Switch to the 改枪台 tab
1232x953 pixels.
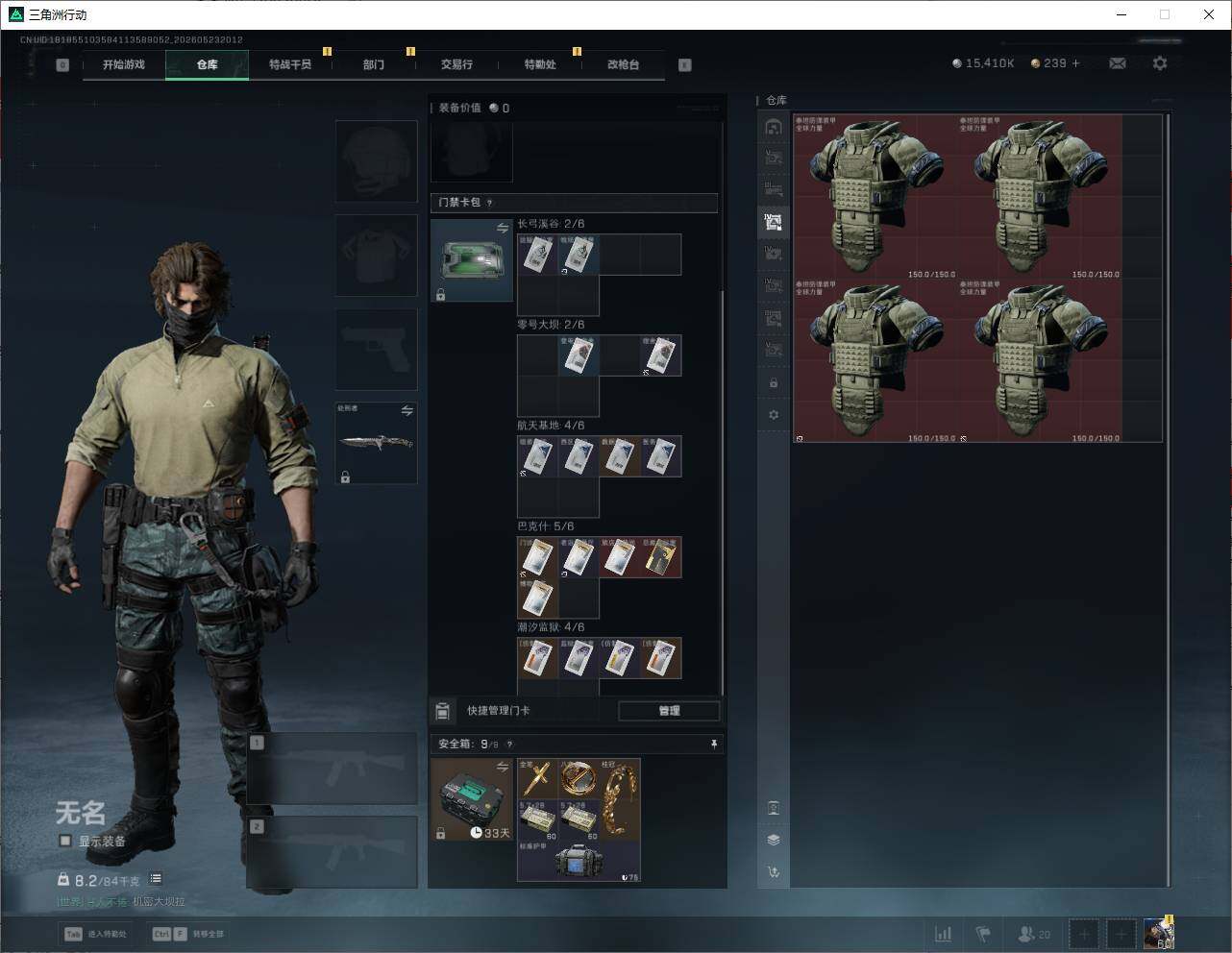tap(623, 64)
